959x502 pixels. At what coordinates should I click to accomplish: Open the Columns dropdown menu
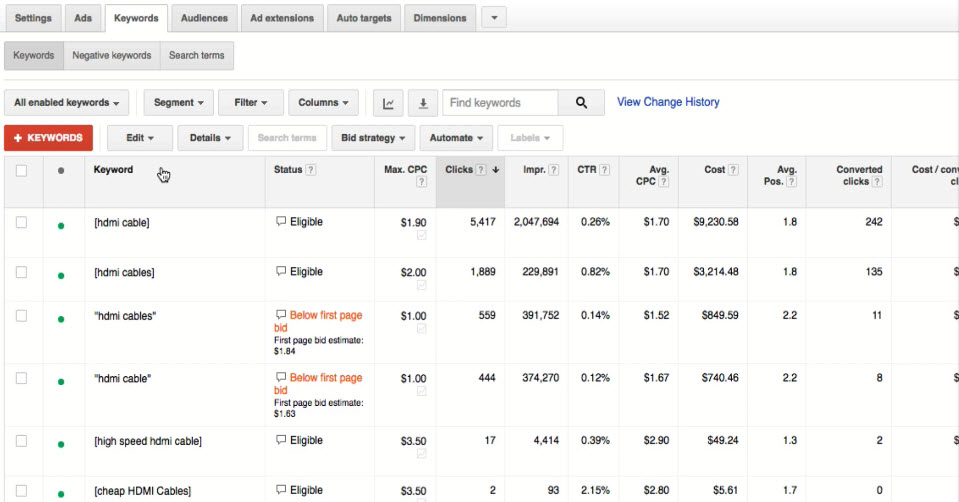click(x=322, y=103)
